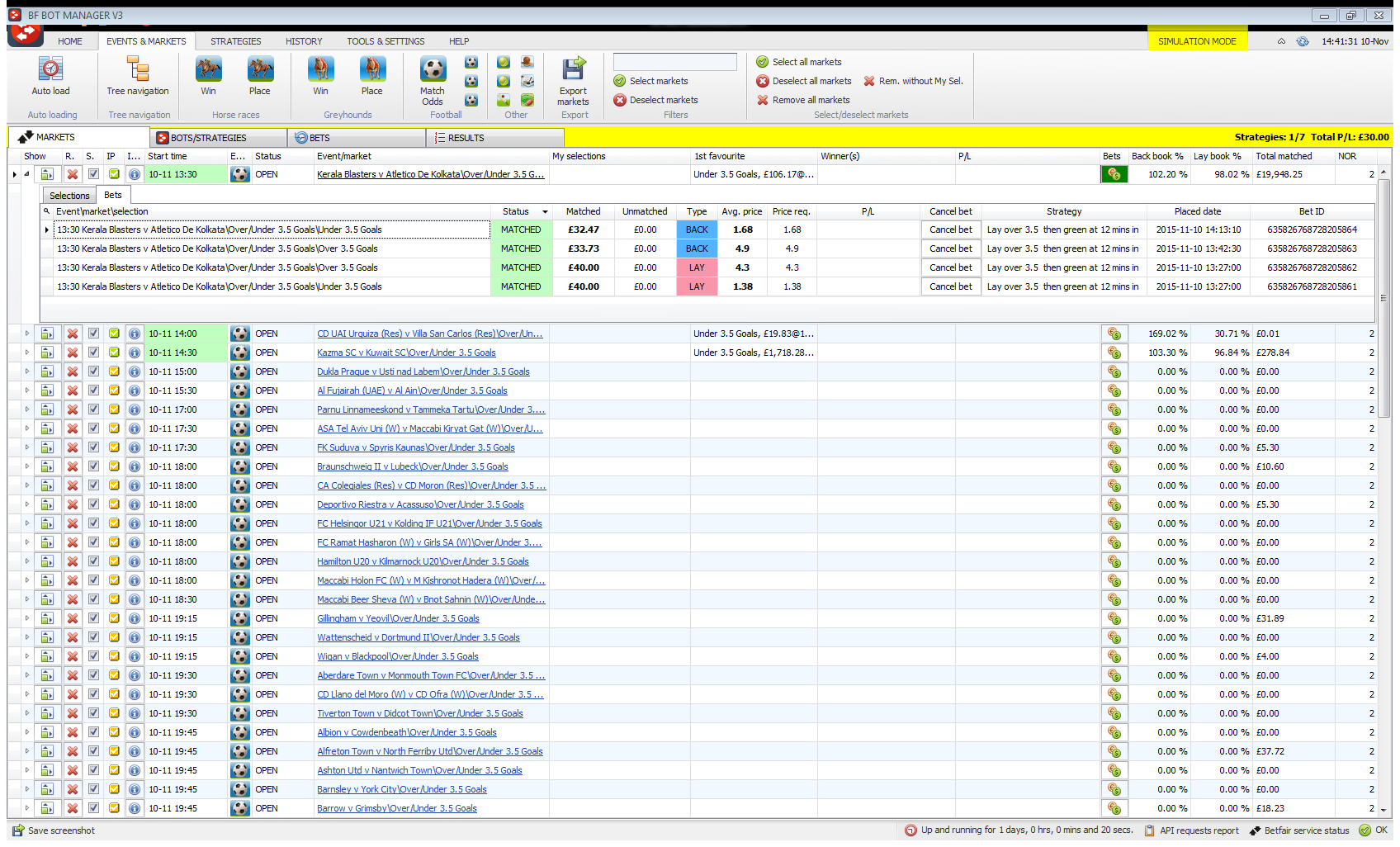Click into the market filter text field

coord(675,62)
